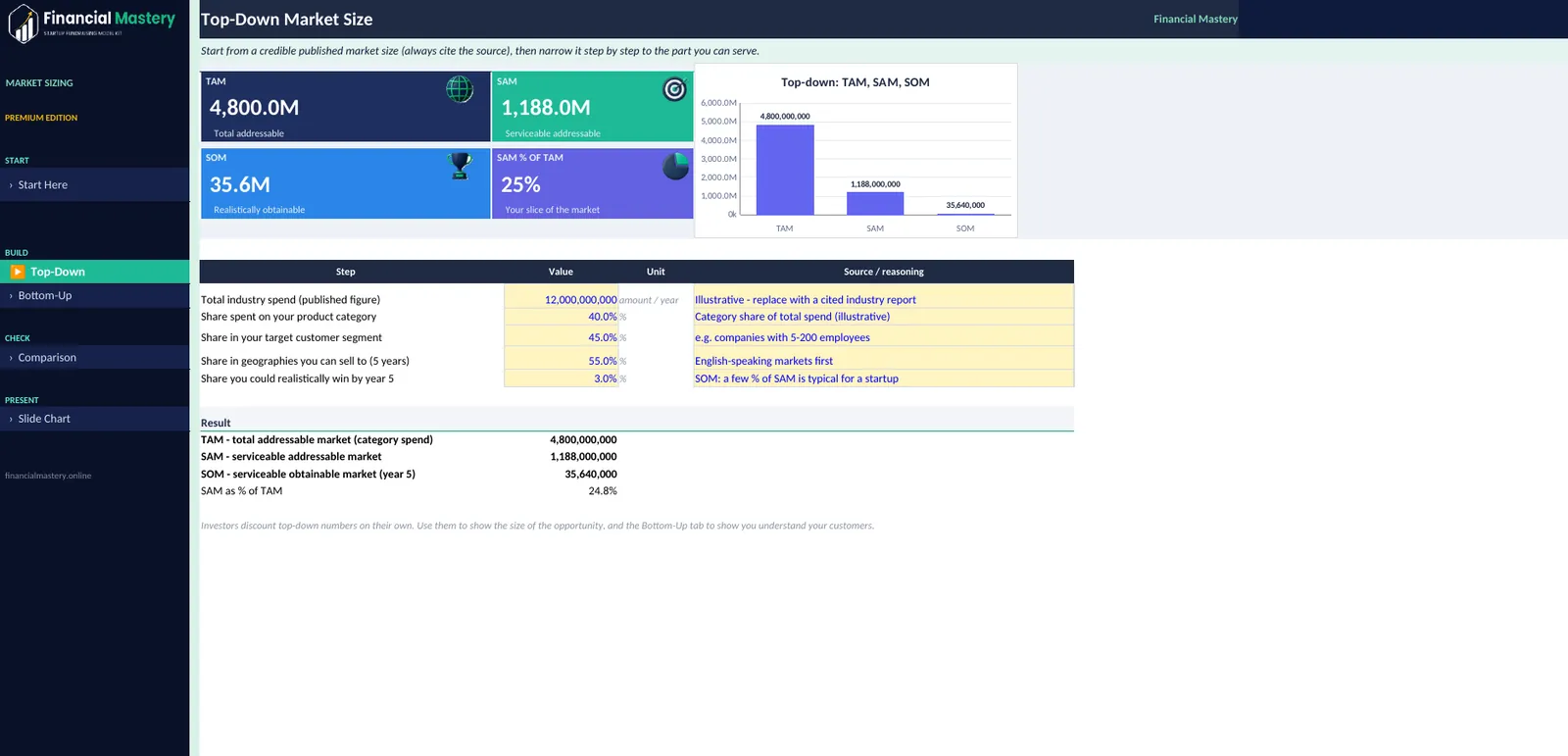
Task: Select the 40.0% product category share cell
Action: [x=562, y=317]
